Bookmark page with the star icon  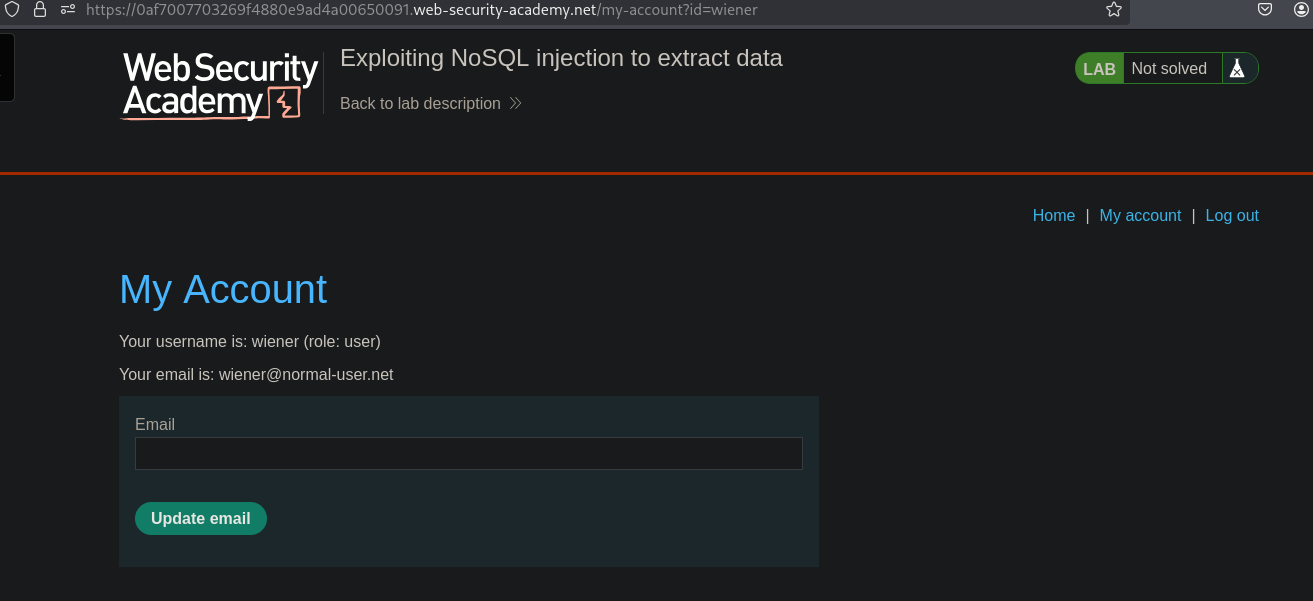tap(1114, 10)
